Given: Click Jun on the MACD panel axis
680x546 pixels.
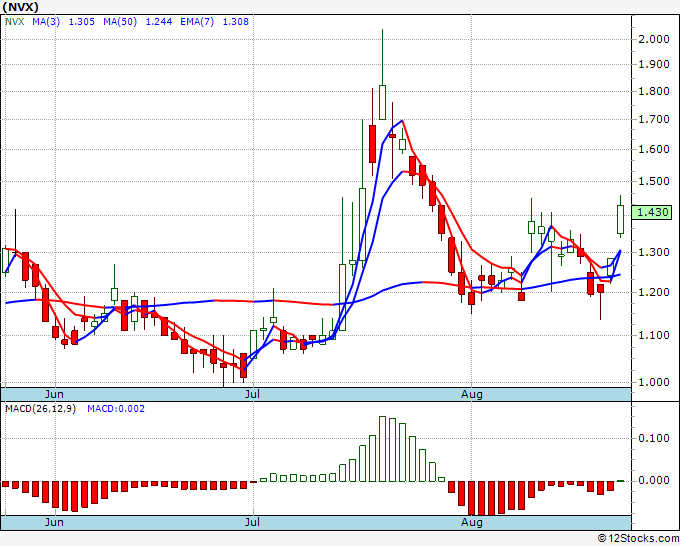Looking at the screenshot, I should [54, 522].
